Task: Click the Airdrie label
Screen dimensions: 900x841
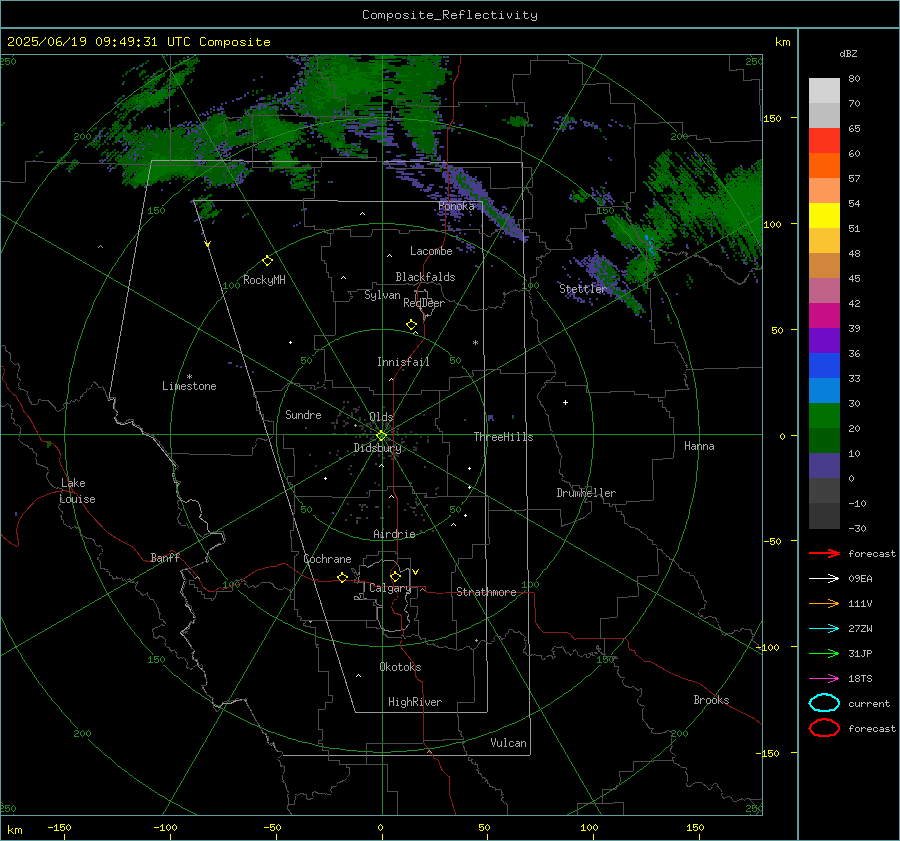Action: 394,534
